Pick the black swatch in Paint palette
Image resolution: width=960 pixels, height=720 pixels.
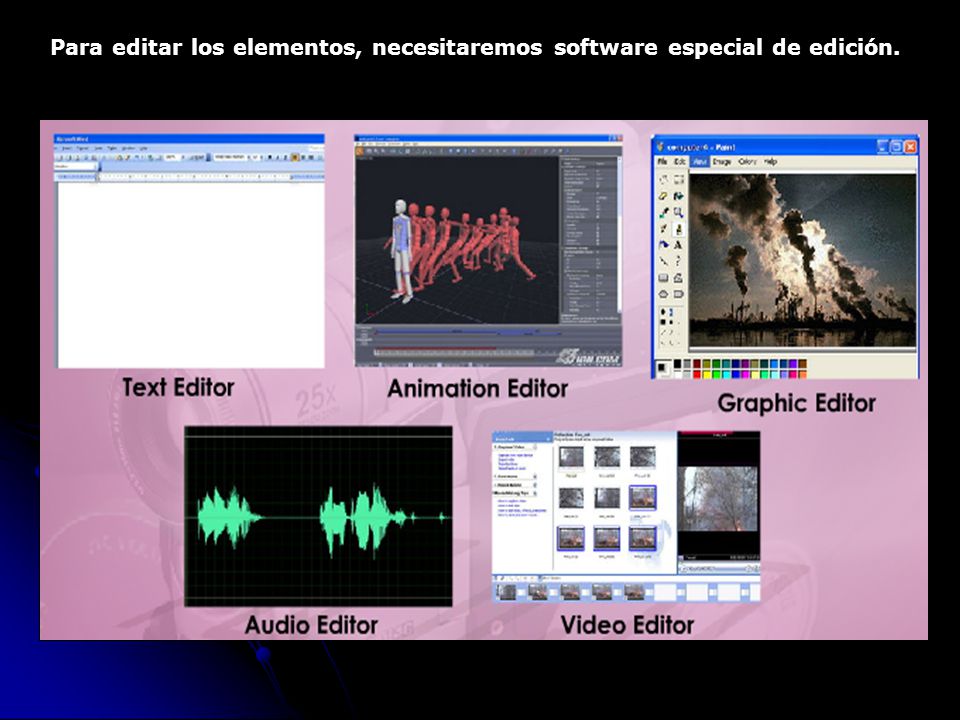pos(677,364)
